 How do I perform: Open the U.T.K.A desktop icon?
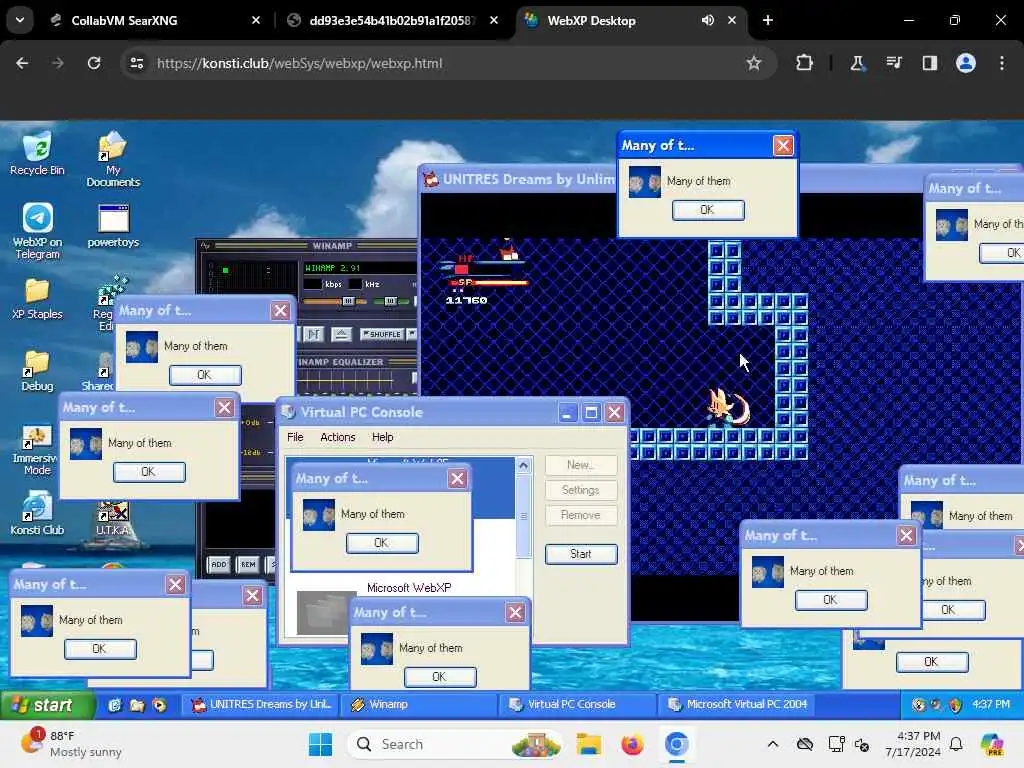pyautogui.click(x=113, y=519)
